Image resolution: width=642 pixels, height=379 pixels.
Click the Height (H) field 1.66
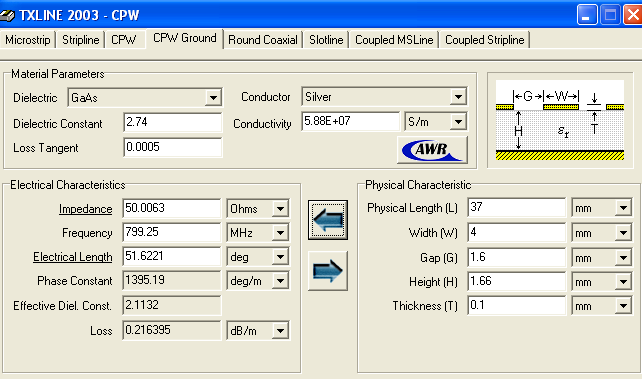[x=517, y=282]
